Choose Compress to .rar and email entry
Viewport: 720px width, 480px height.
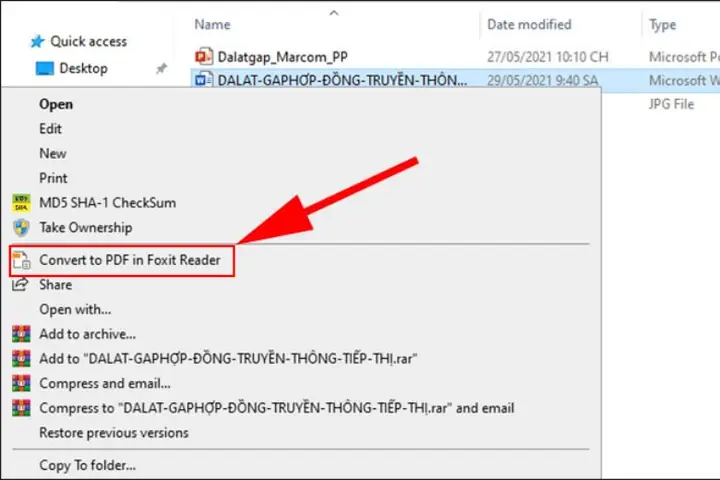[277, 408]
